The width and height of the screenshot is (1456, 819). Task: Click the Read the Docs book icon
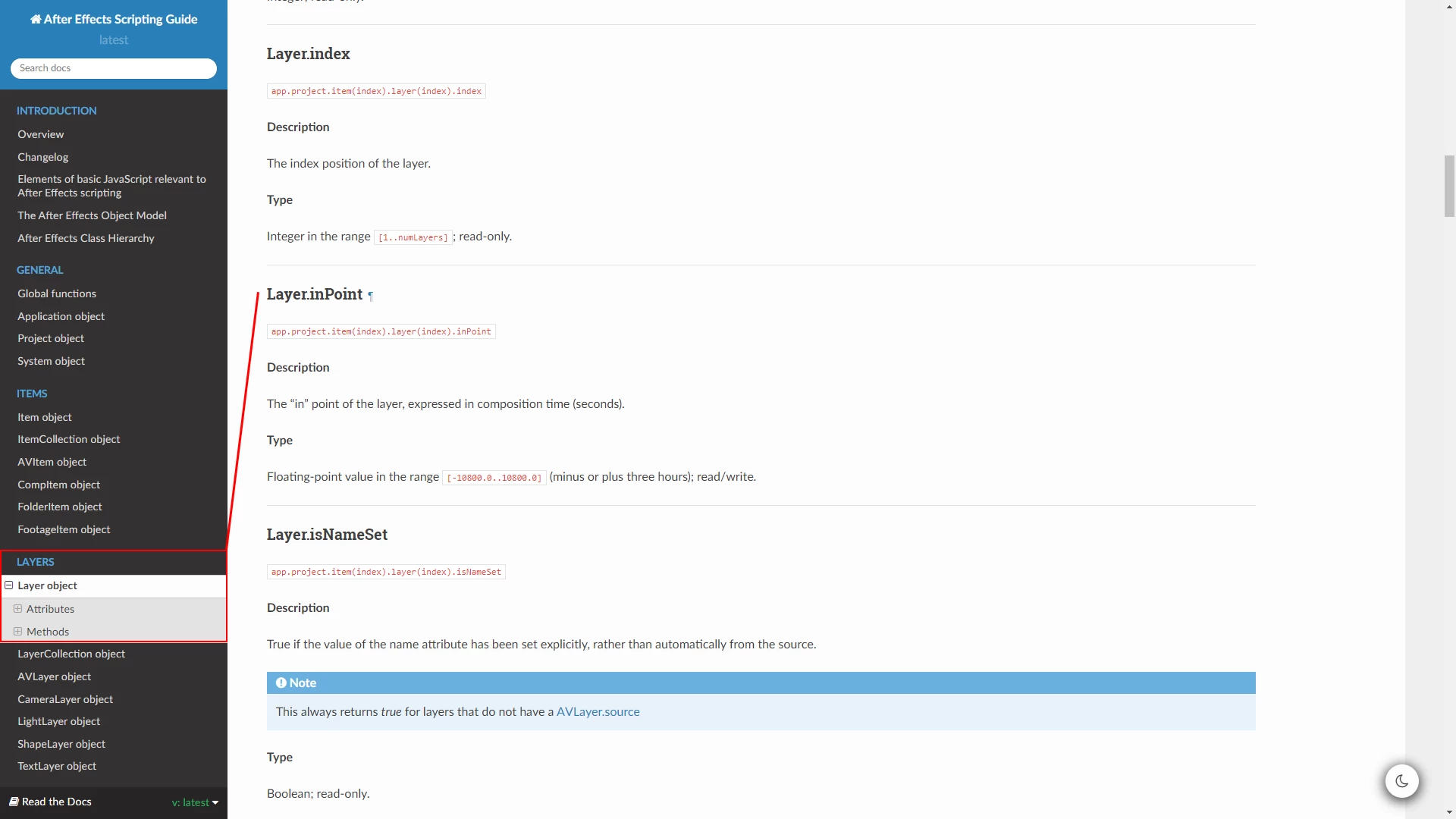[14, 802]
